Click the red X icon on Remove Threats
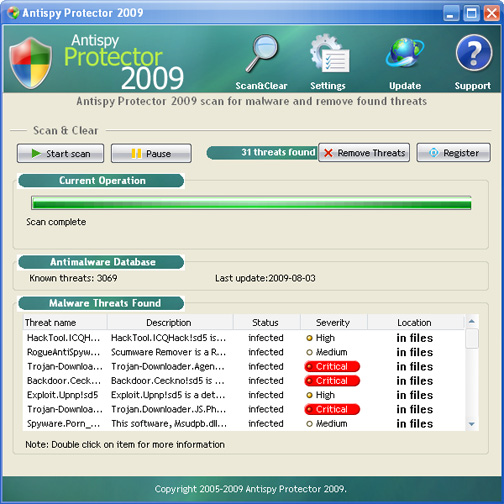This screenshot has width=504, height=504. click(328, 153)
